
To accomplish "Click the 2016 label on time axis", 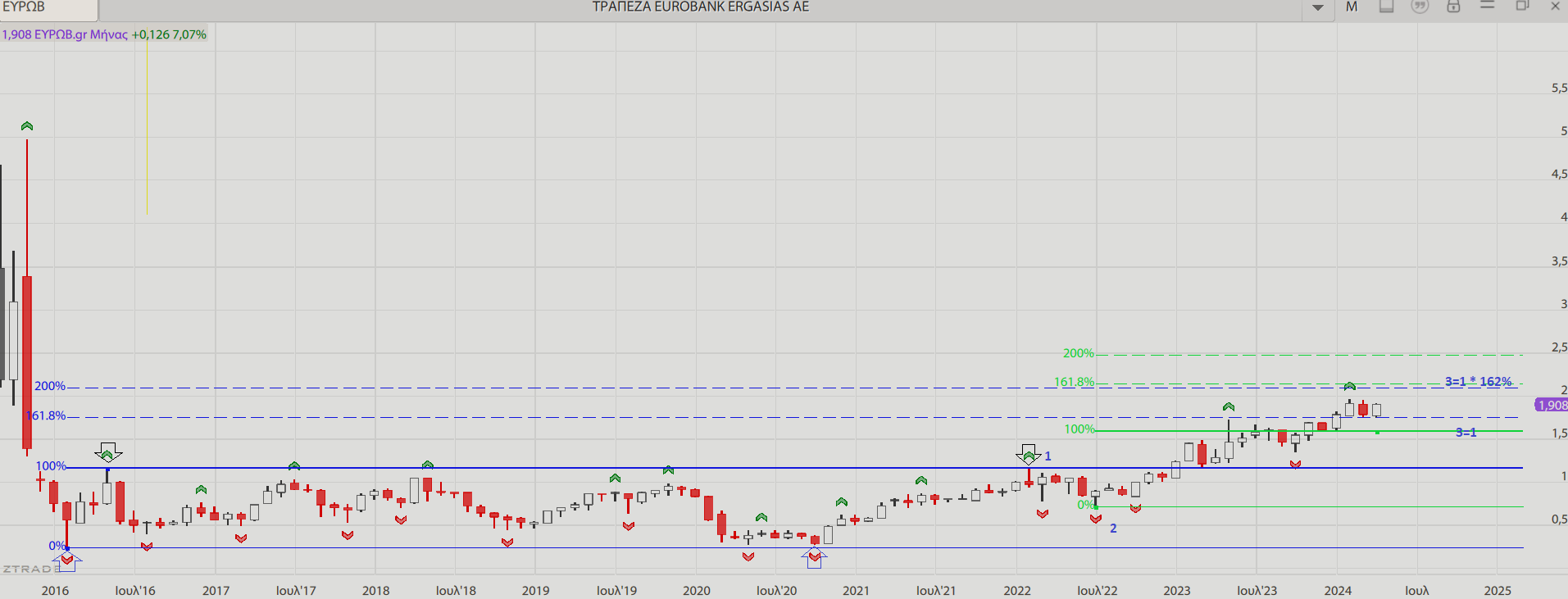I will tap(55, 590).
